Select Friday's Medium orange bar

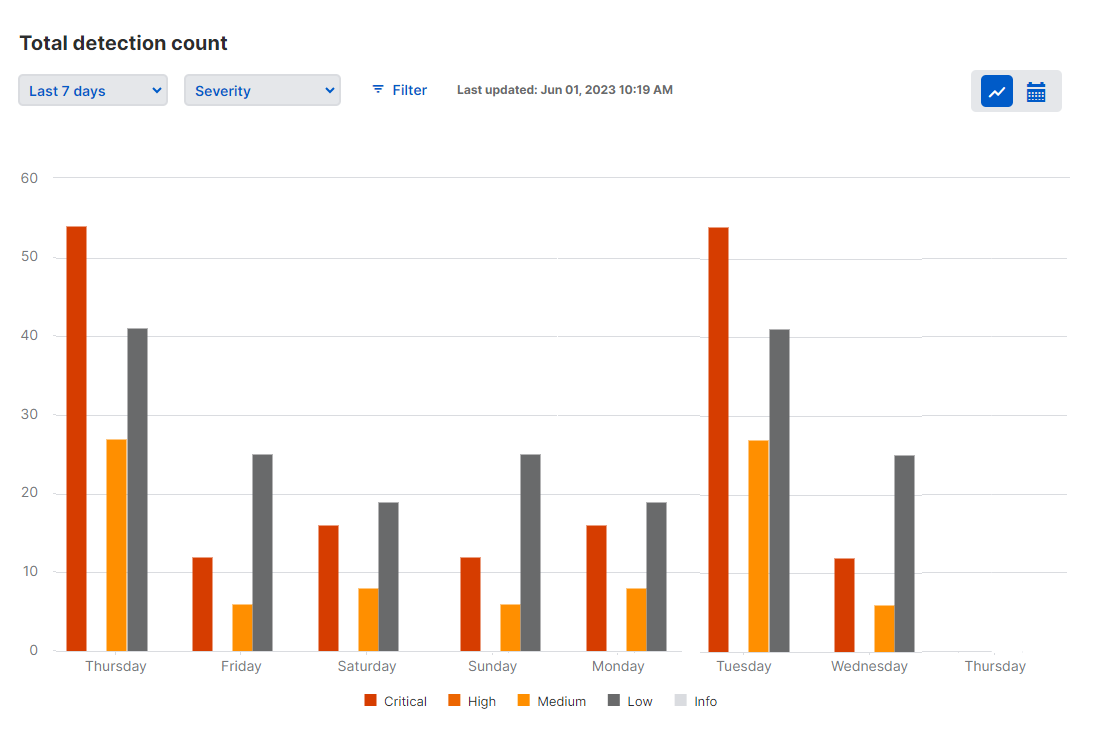(242, 627)
